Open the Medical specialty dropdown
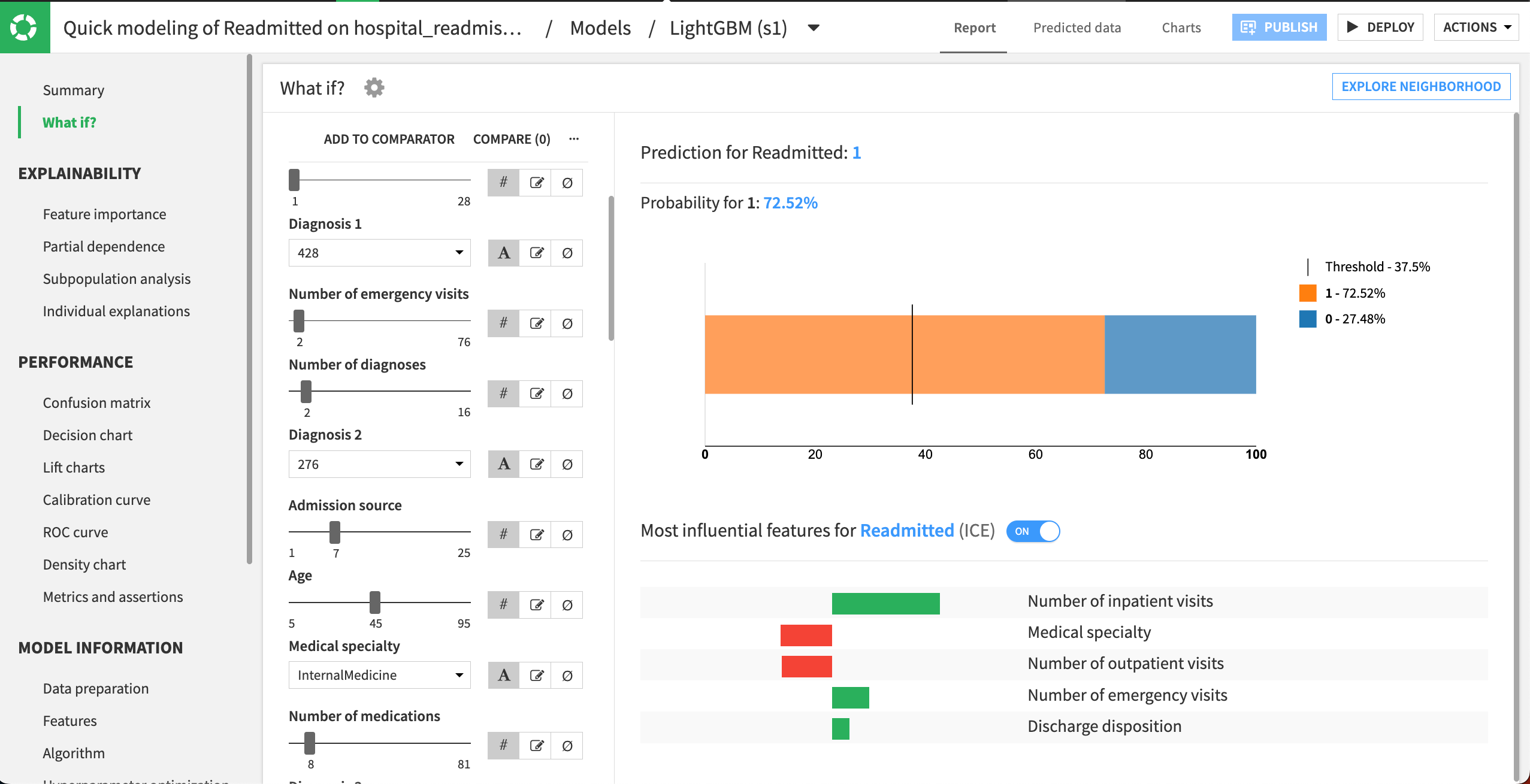Image resolution: width=1530 pixels, height=784 pixels. coord(379,675)
